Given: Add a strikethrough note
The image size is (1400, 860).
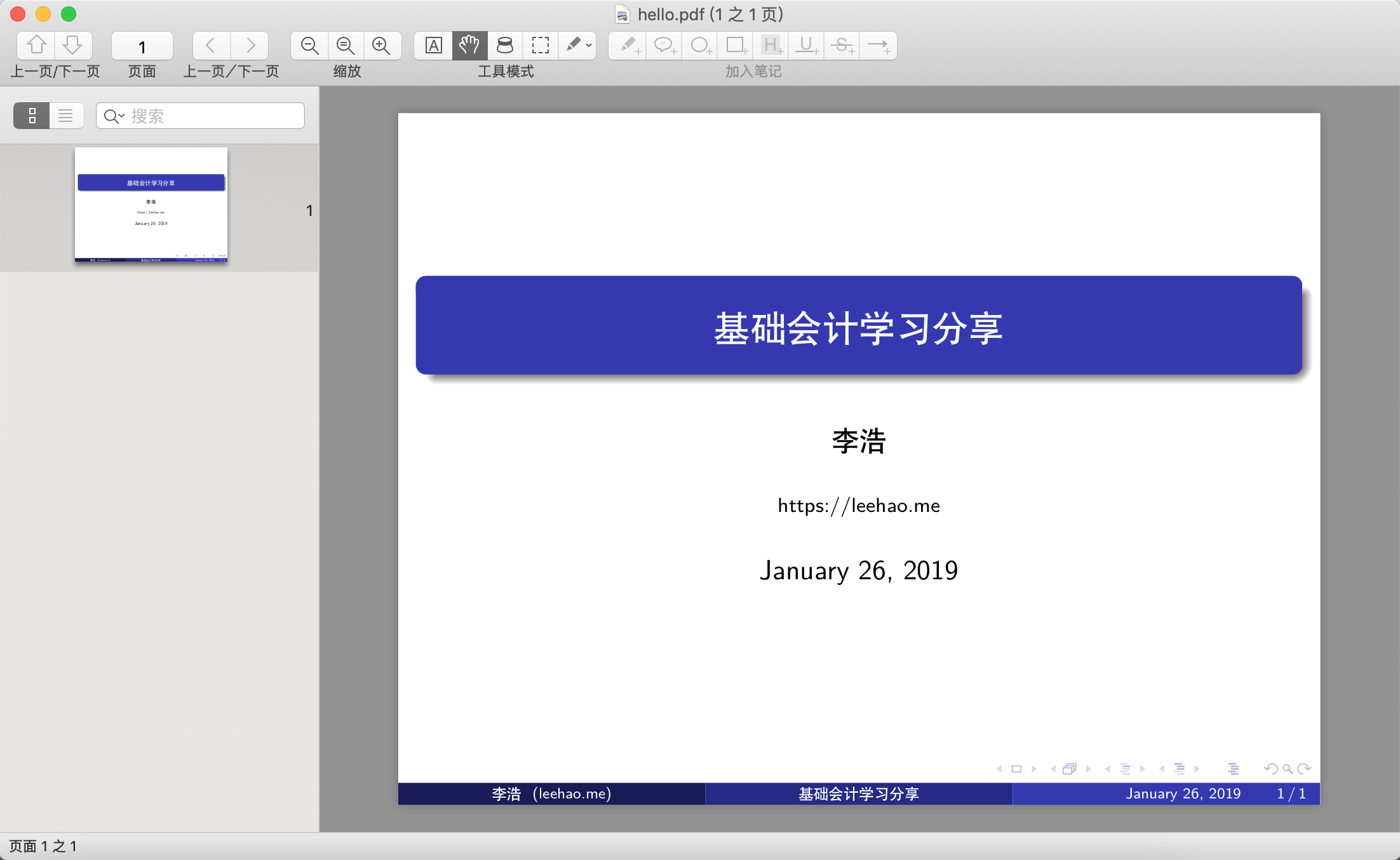Looking at the screenshot, I should 842,45.
